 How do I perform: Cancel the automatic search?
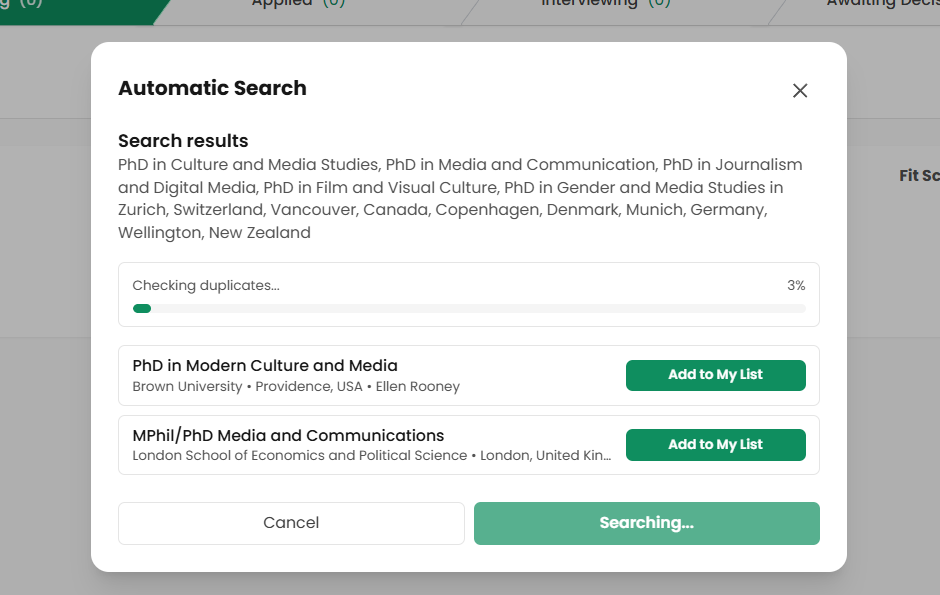(x=291, y=523)
